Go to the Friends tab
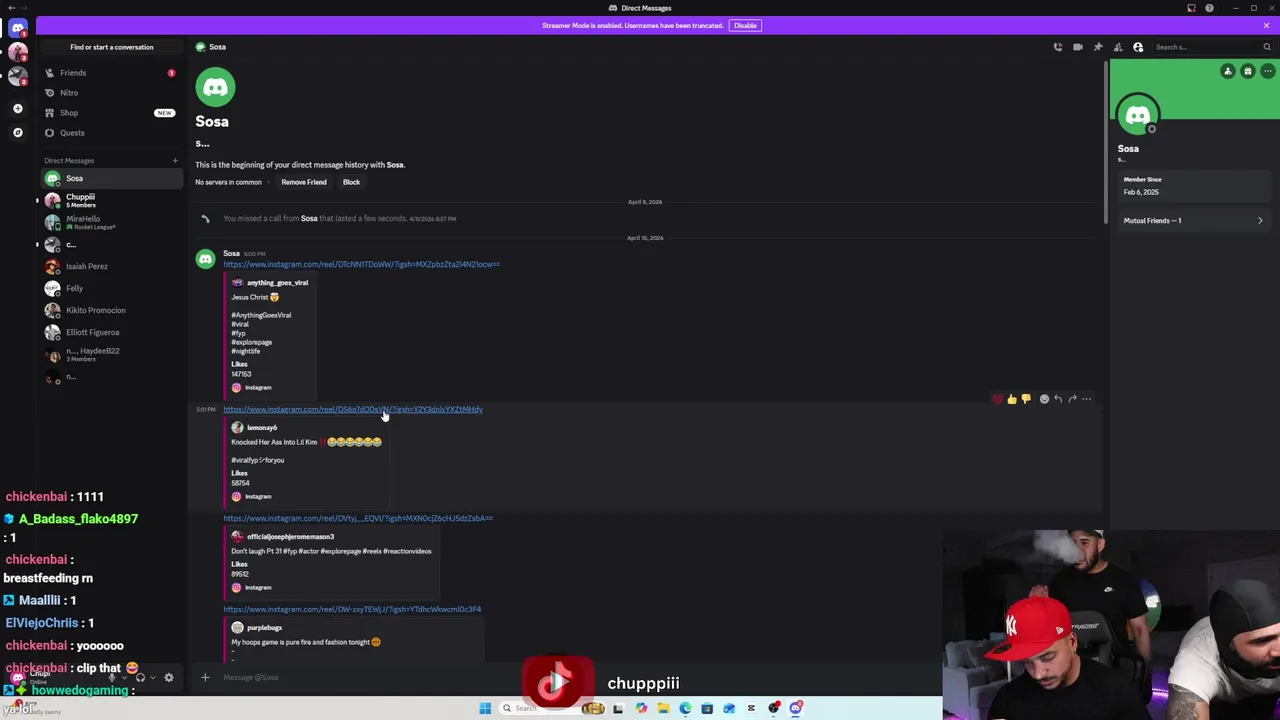Image resolution: width=1280 pixels, height=720 pixels. click(111, 73)
